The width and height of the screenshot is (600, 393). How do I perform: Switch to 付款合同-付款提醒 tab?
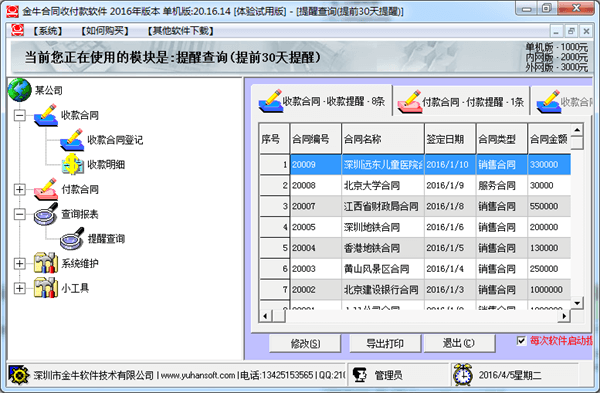[461, 102]
